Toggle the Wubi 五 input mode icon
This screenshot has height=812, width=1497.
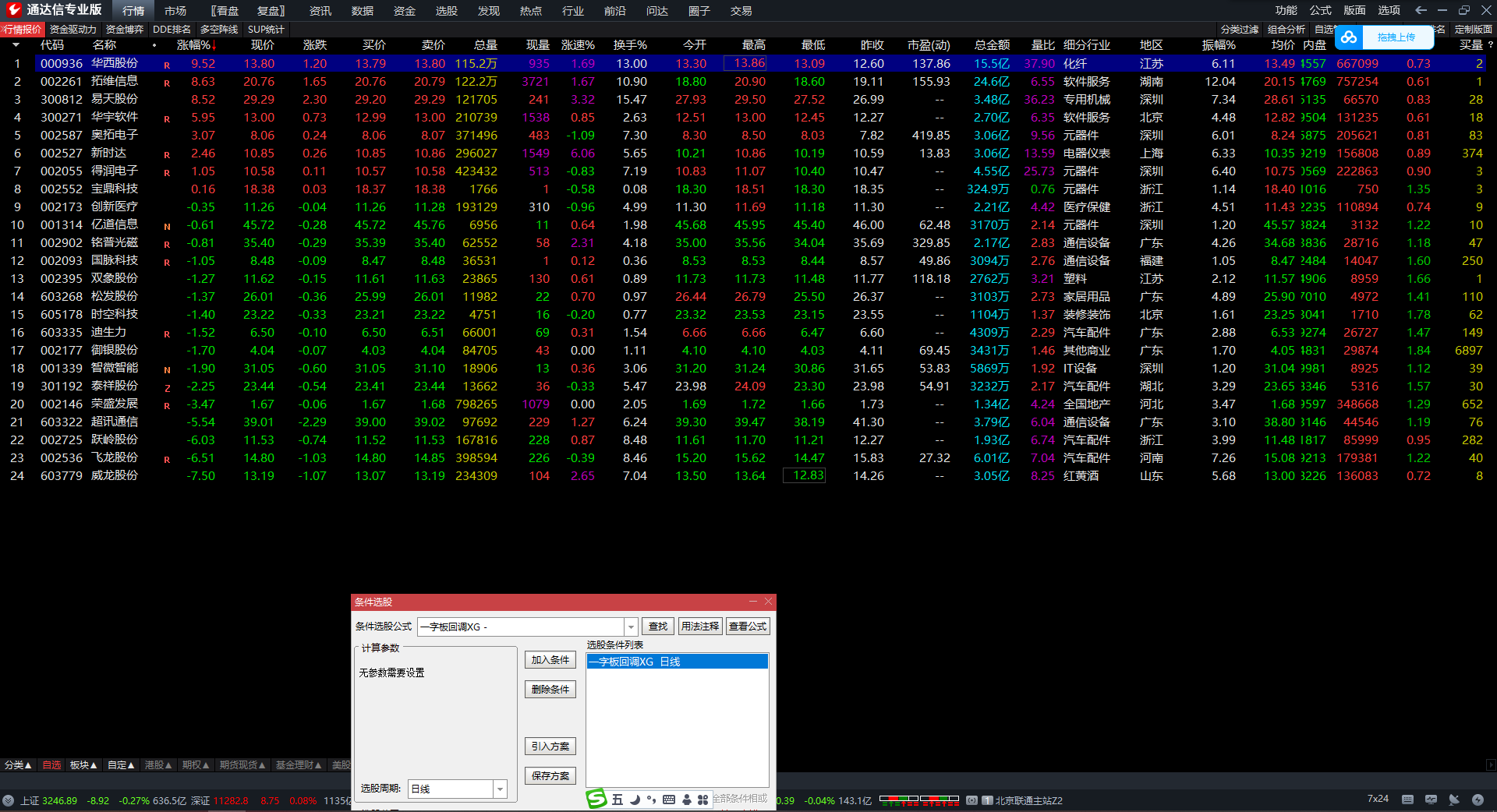(x=618, y=800)
